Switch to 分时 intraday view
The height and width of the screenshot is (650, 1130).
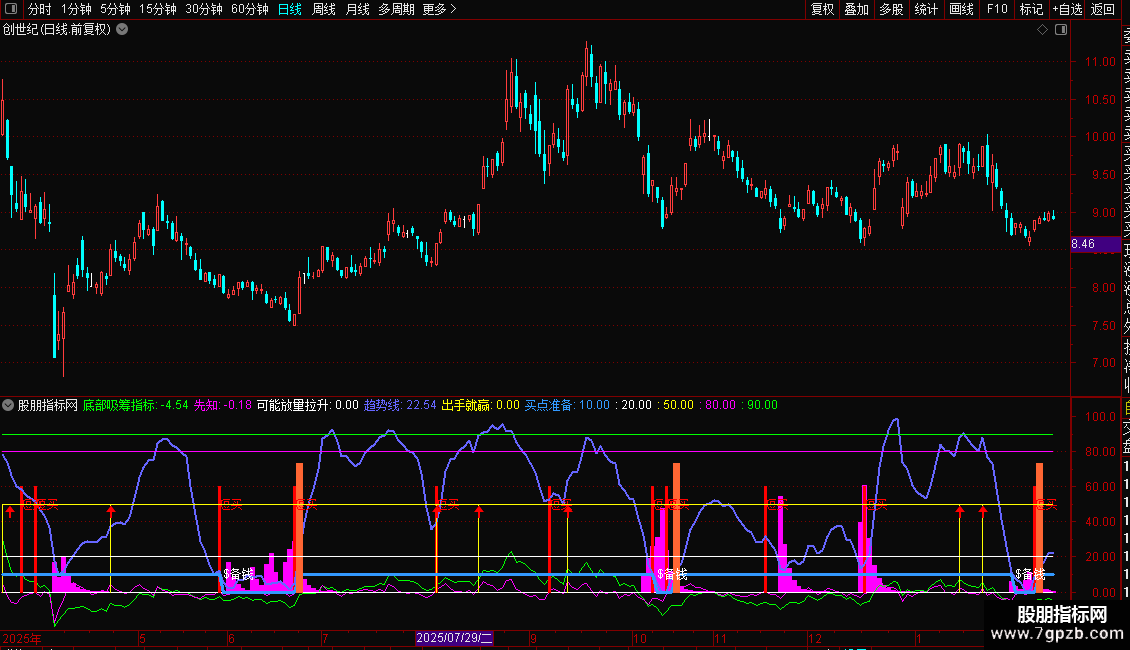click(x=39, y=9)
